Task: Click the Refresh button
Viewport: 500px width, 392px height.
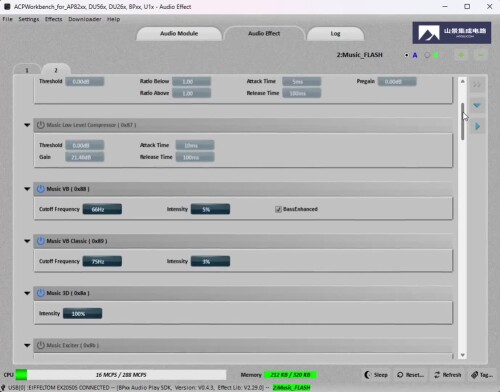Action: [448, 375]
